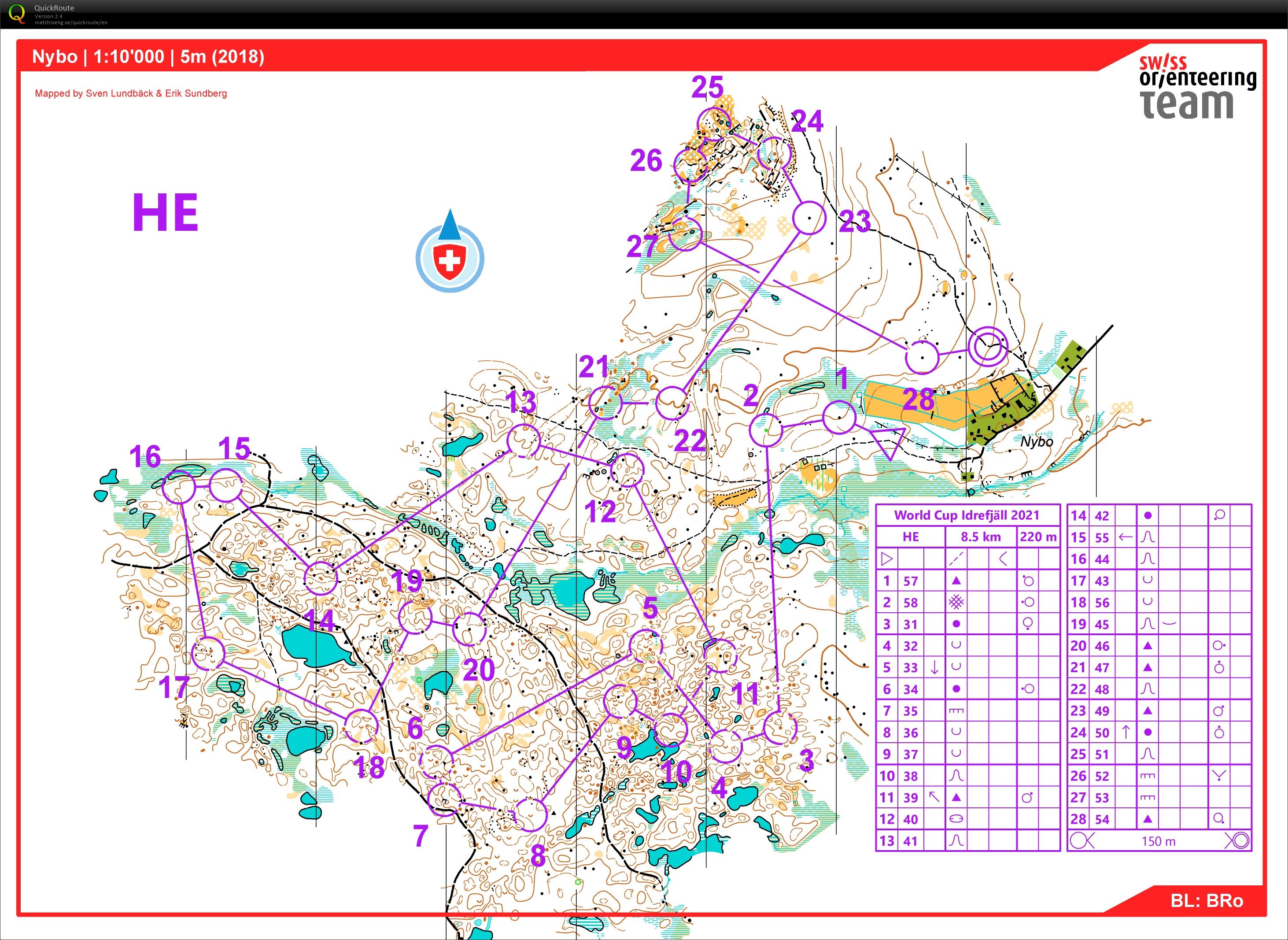Viewport: 1288px width, 940px height.
Task: Click the purple number 6 label on the map
Action: [x=416, y=728]
